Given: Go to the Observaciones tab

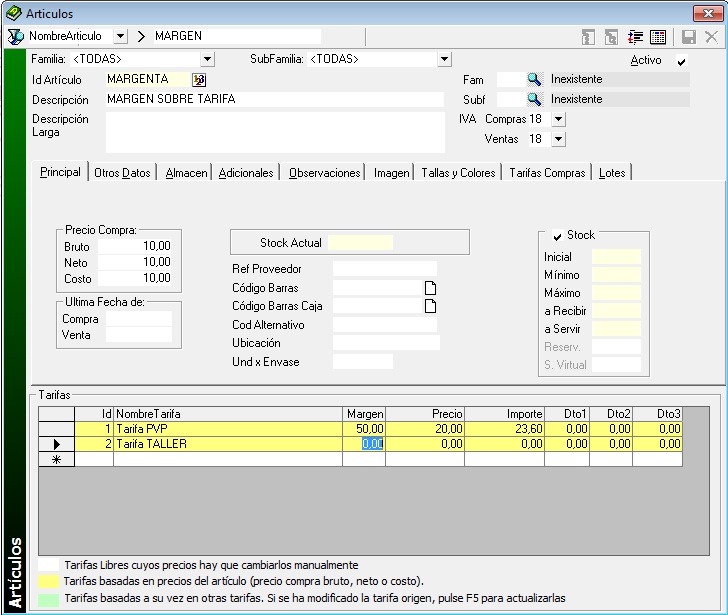Looking at the screenshot, I should [324, 173].
